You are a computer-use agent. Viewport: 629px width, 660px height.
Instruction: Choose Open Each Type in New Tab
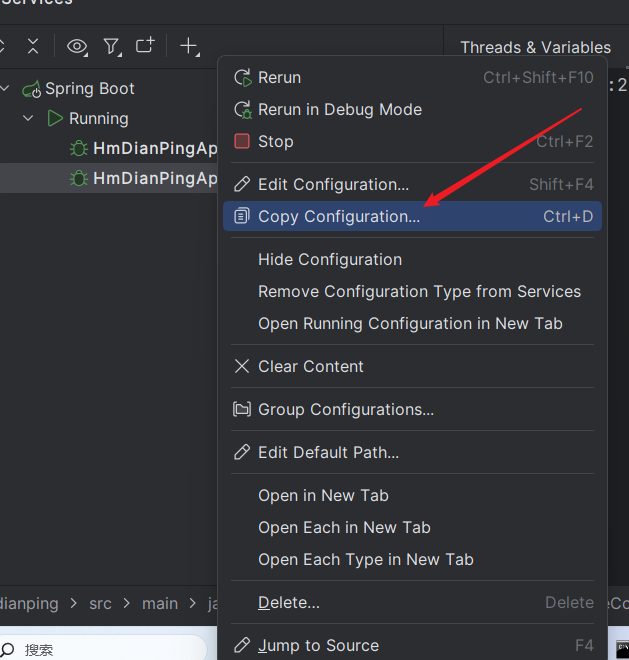point(412,559)
